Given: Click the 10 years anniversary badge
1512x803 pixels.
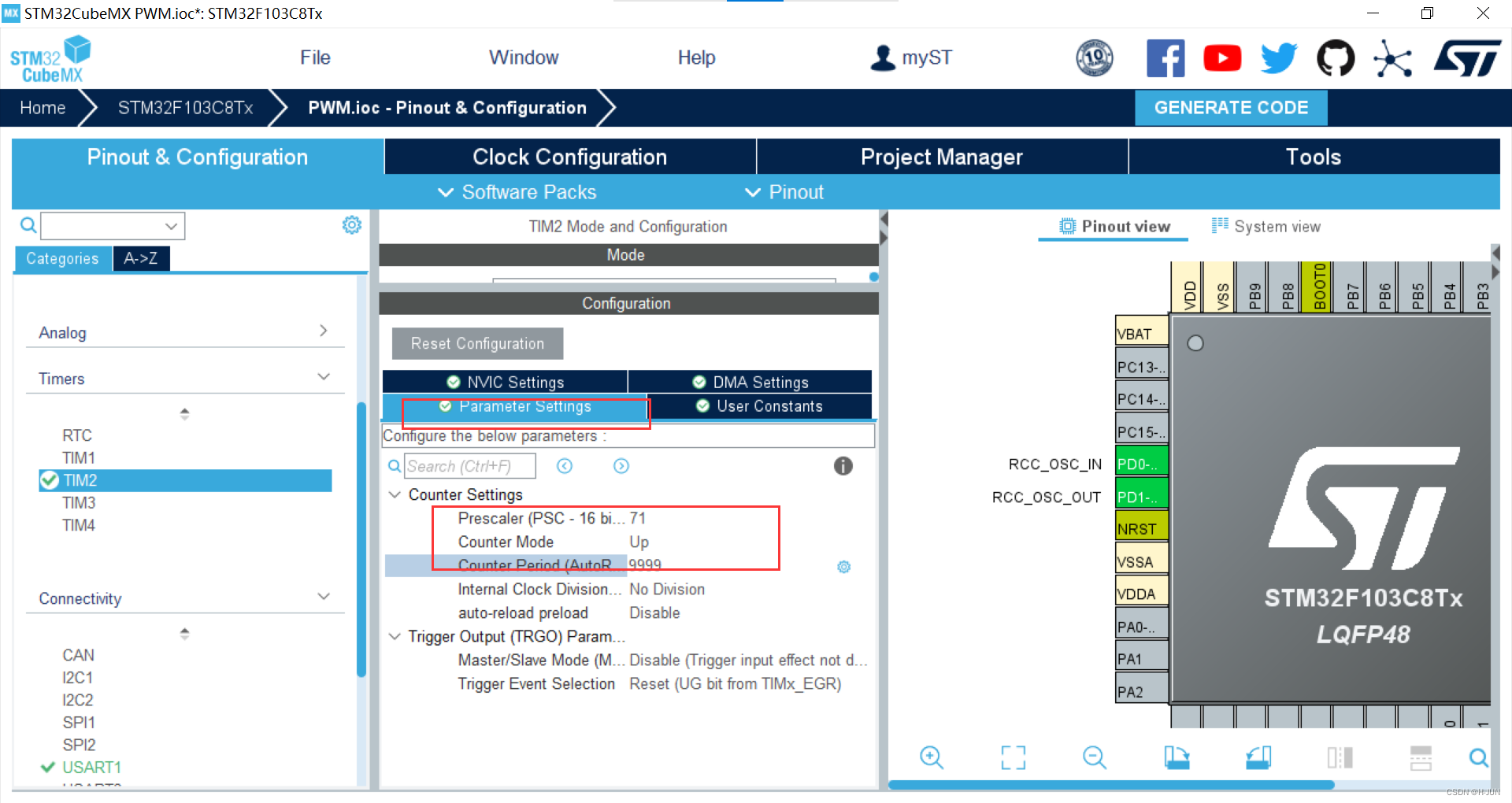Looking at the screenshot, I should 1095,57.
